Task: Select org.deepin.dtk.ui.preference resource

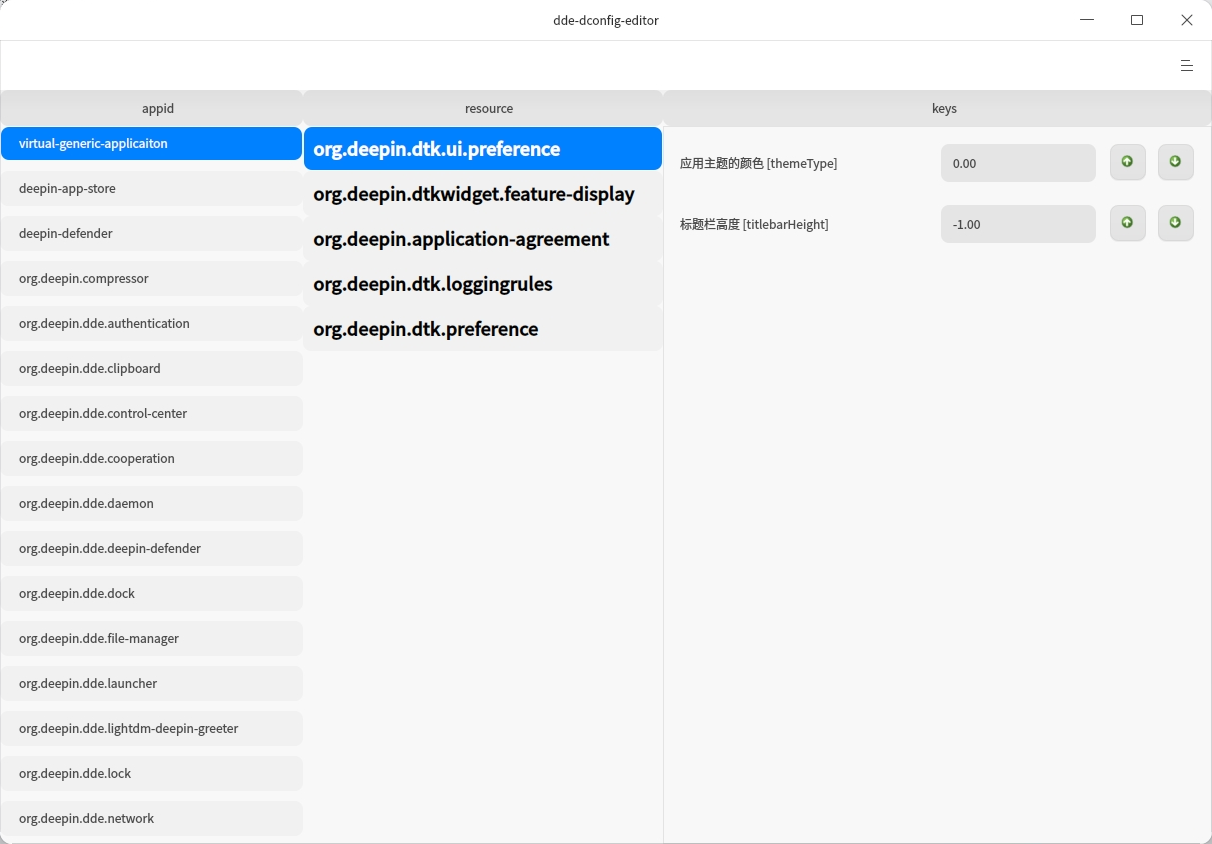Action: pyautogui.click(x=483, y=149)
